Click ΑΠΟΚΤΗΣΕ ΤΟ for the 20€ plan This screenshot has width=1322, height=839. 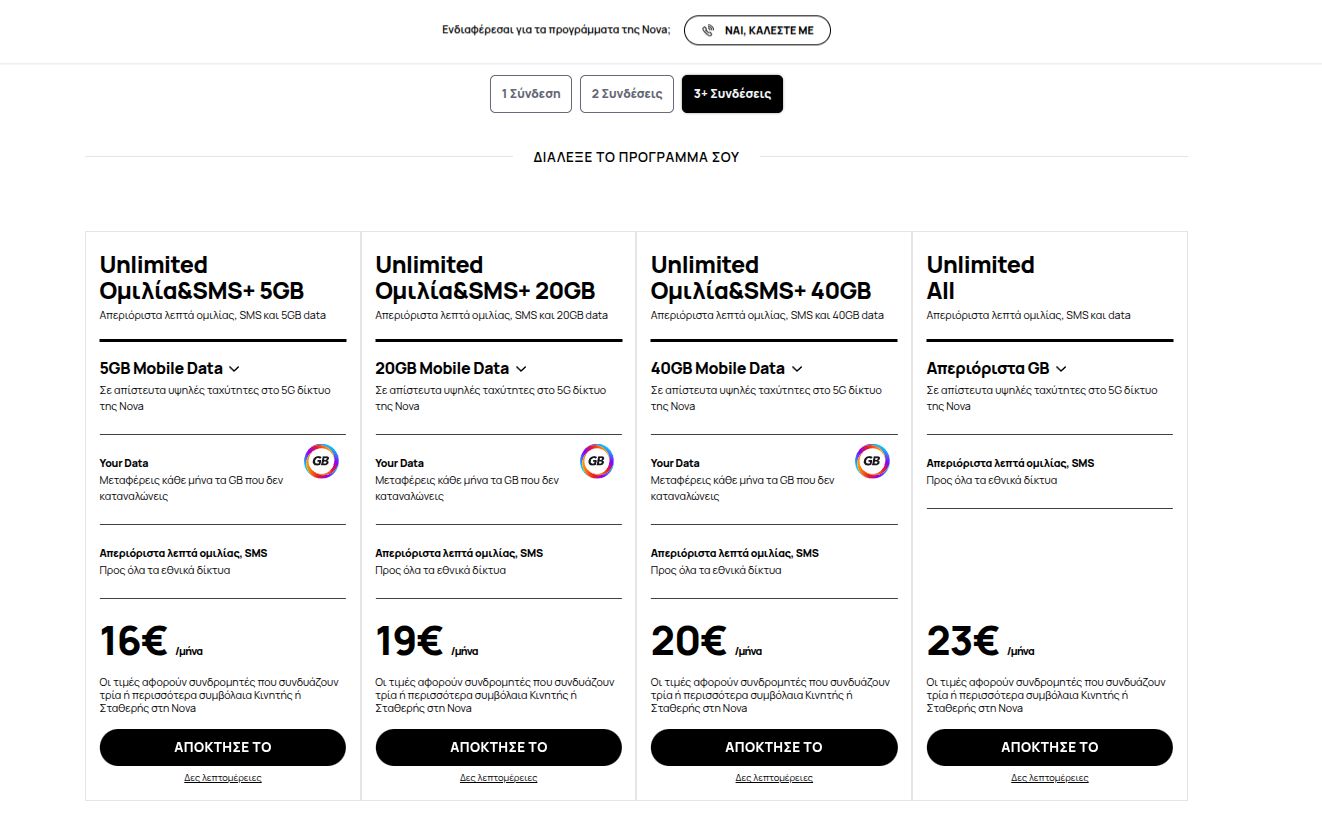(x=774, y=747)
